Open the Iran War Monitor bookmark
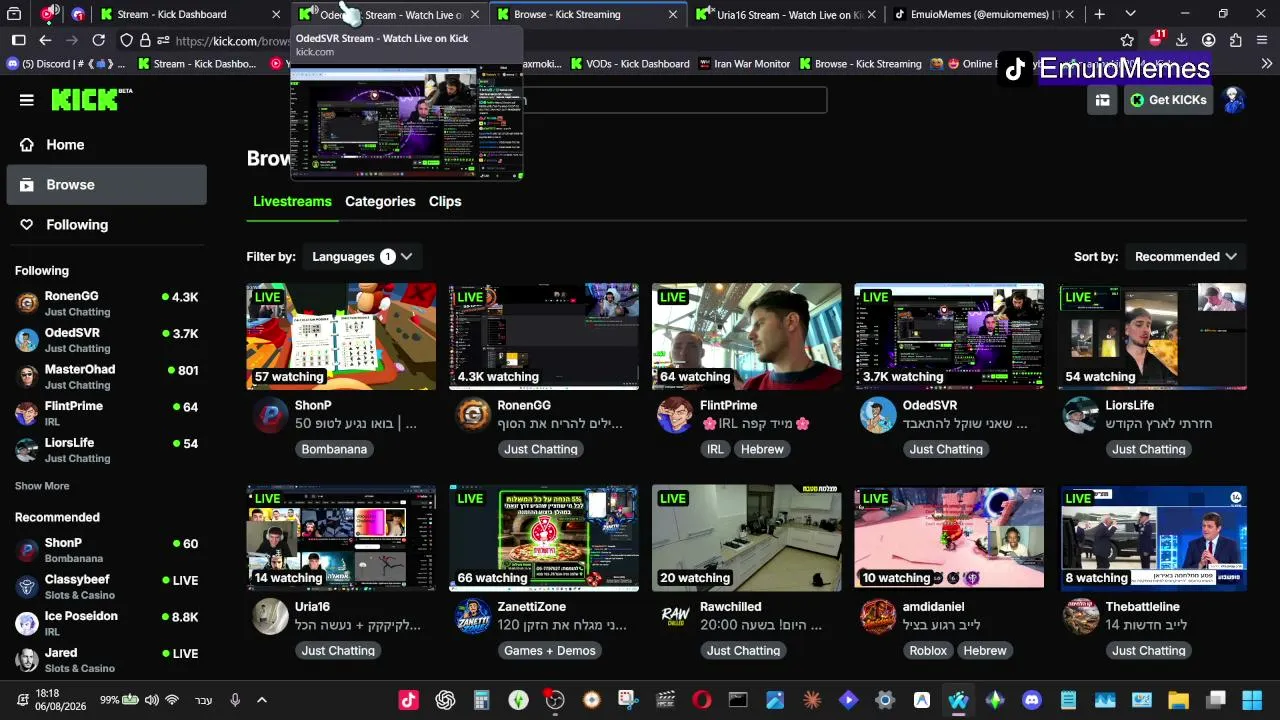The image size is (1280, 720). [x=744, y=64]
